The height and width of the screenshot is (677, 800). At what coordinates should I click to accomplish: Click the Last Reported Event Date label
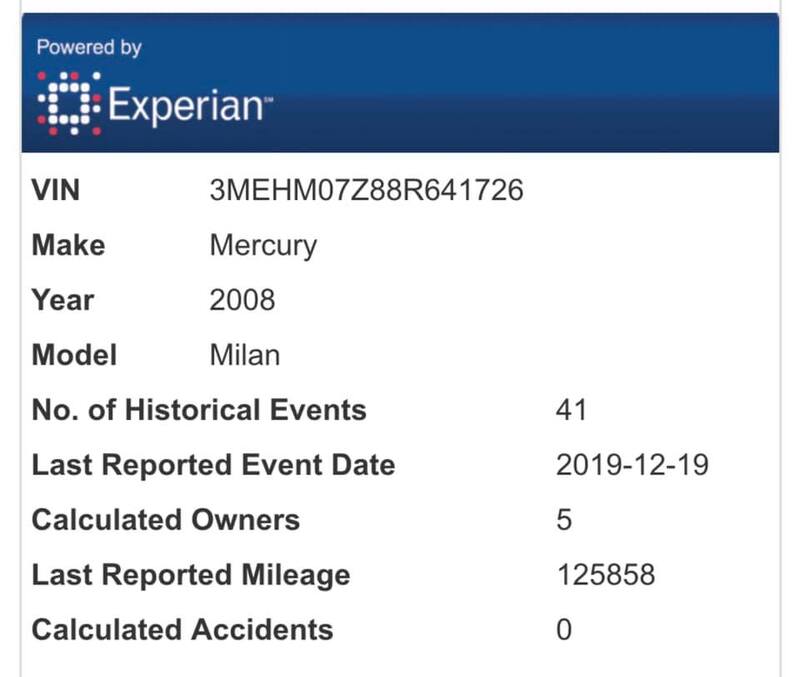(213, 465)
